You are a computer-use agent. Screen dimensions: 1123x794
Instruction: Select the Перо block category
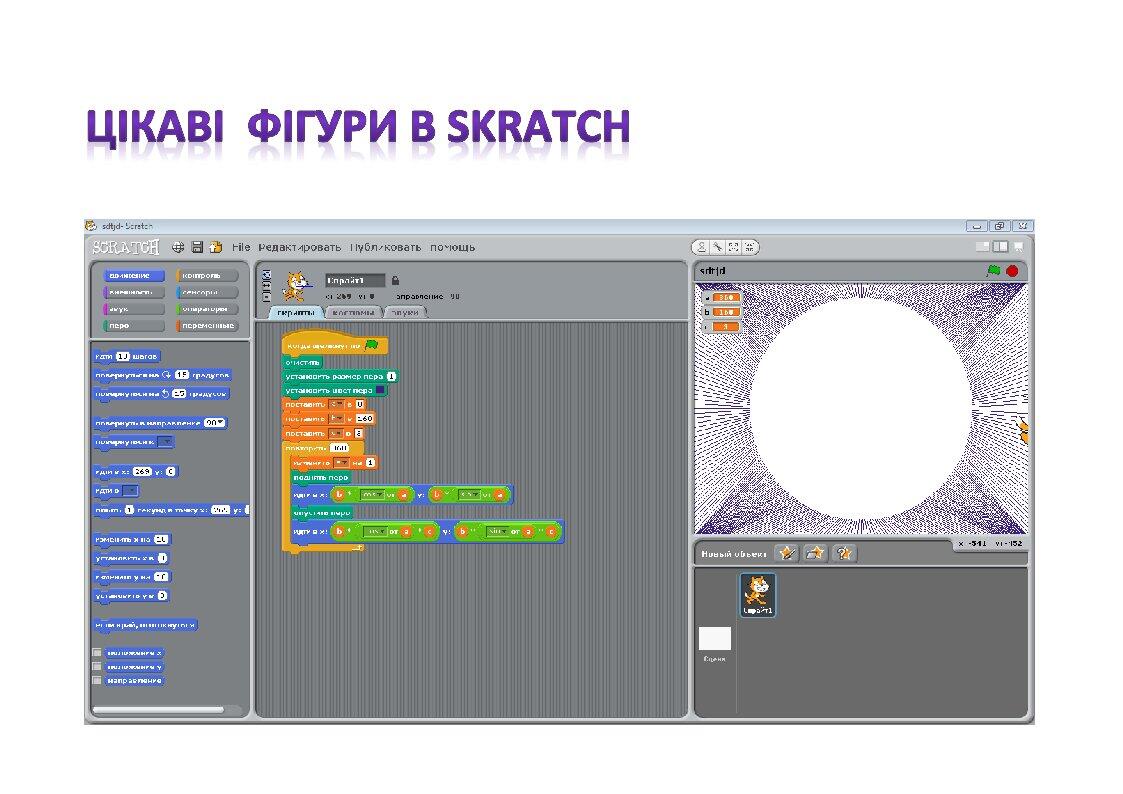point(133,326)
